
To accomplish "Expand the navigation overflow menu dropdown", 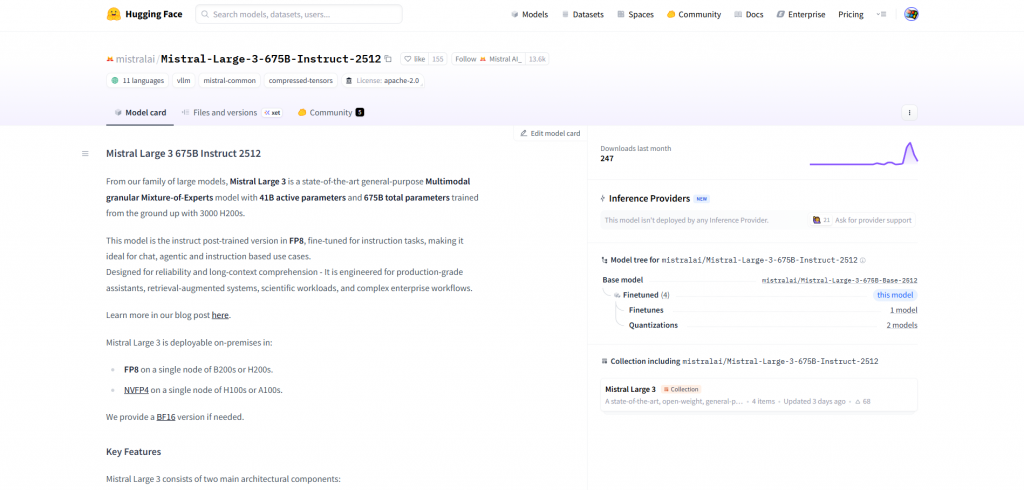I will (881, 14).
